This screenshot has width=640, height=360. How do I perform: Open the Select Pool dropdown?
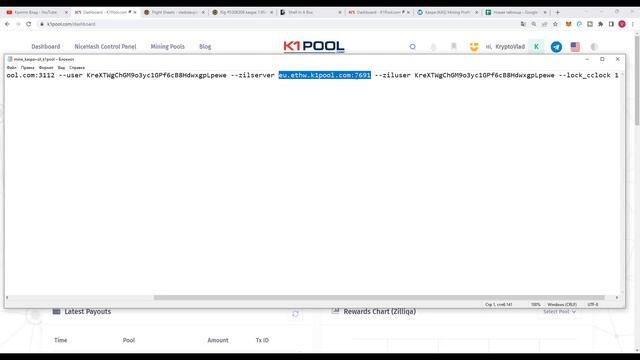[x=560, y=311]
